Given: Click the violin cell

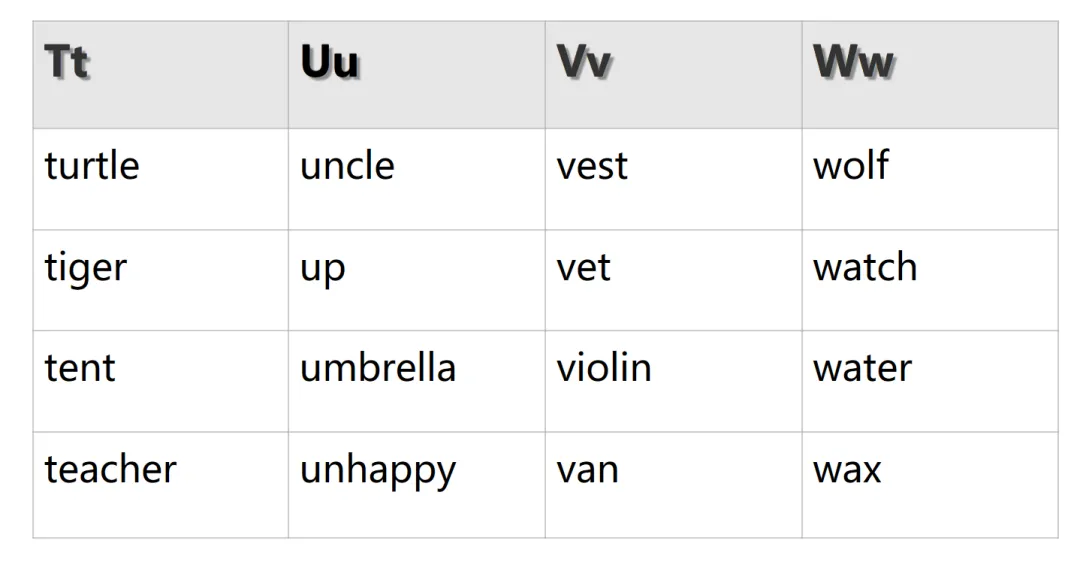Looking at the screenshot, I should point(674,382).
